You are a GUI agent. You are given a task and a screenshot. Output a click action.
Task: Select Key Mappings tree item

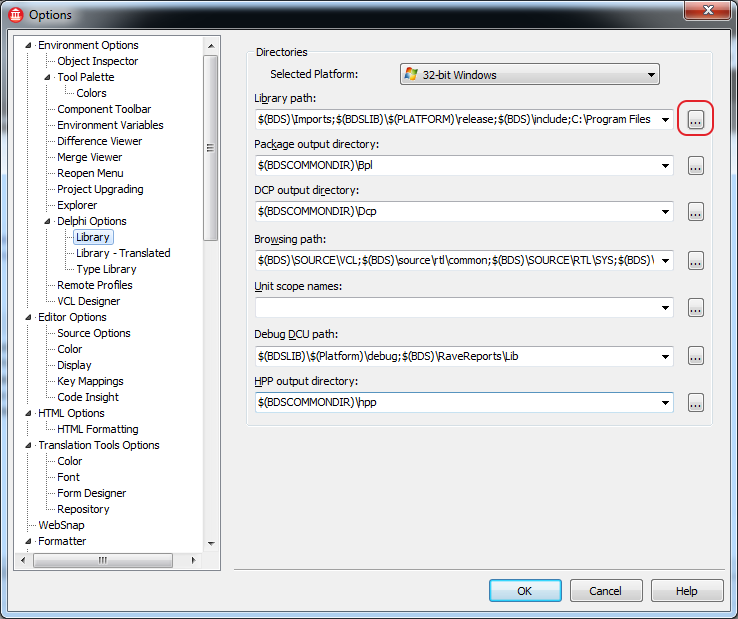(90, 381)
